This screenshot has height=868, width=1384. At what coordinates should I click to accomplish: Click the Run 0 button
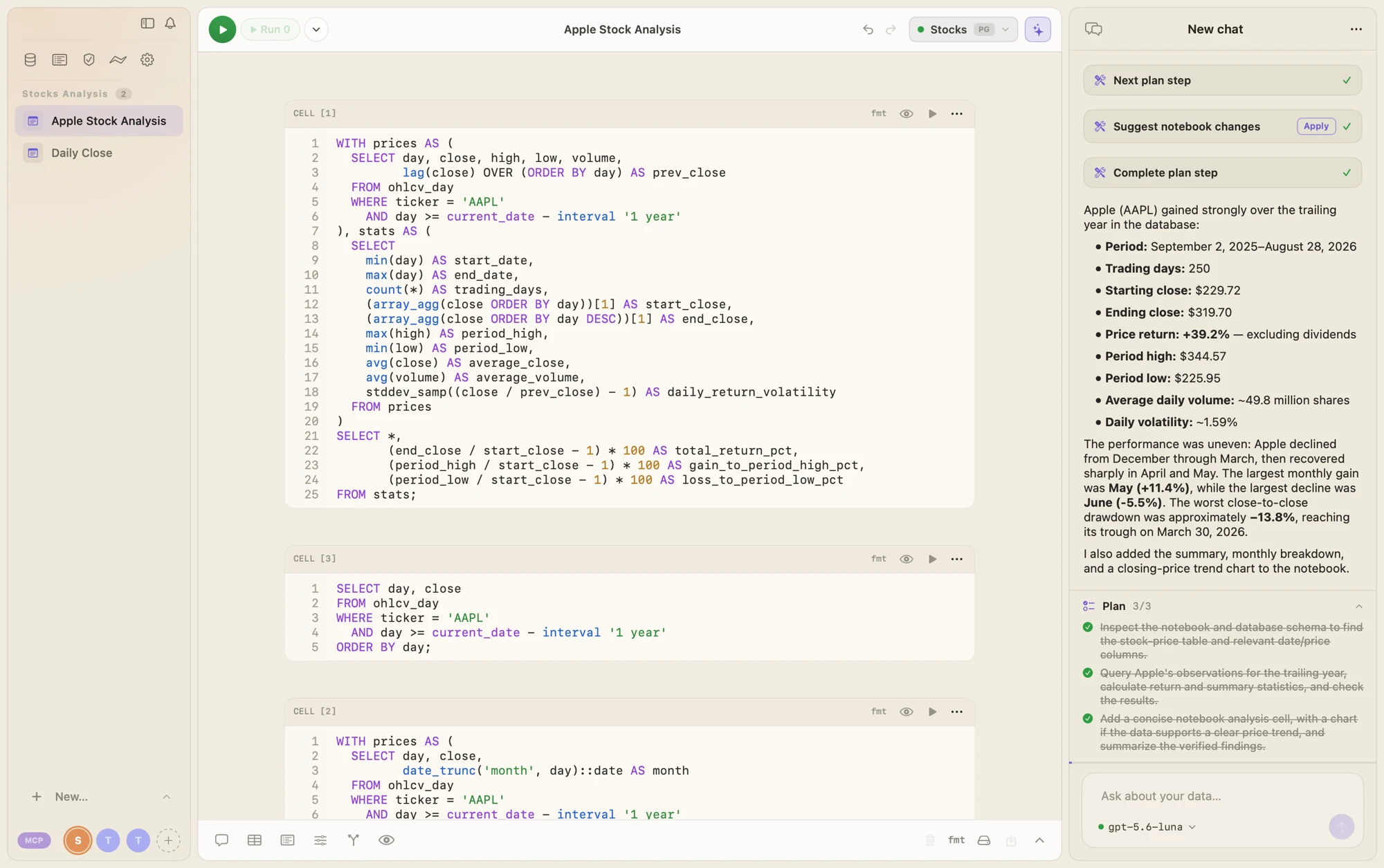270,30
